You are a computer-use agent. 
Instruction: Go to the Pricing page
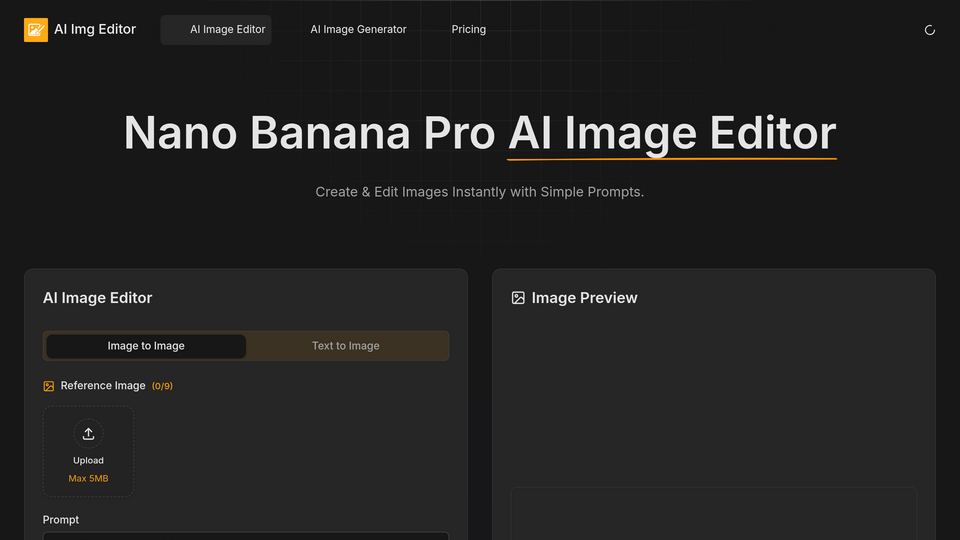click(x=468, y=29)
